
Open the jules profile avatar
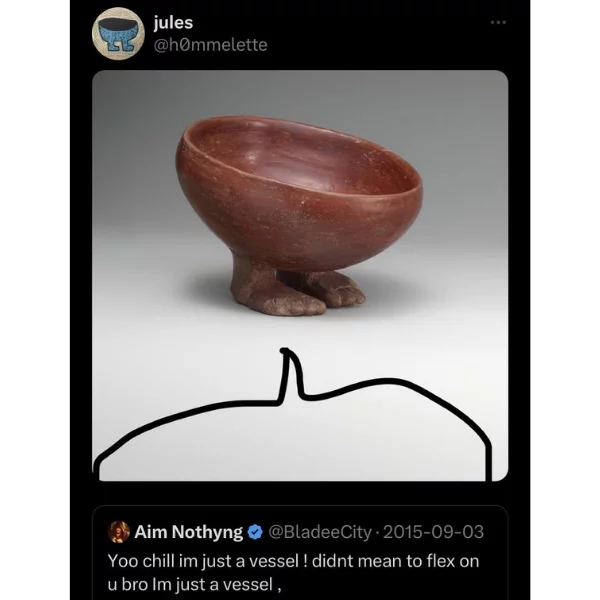coord(118,34)
